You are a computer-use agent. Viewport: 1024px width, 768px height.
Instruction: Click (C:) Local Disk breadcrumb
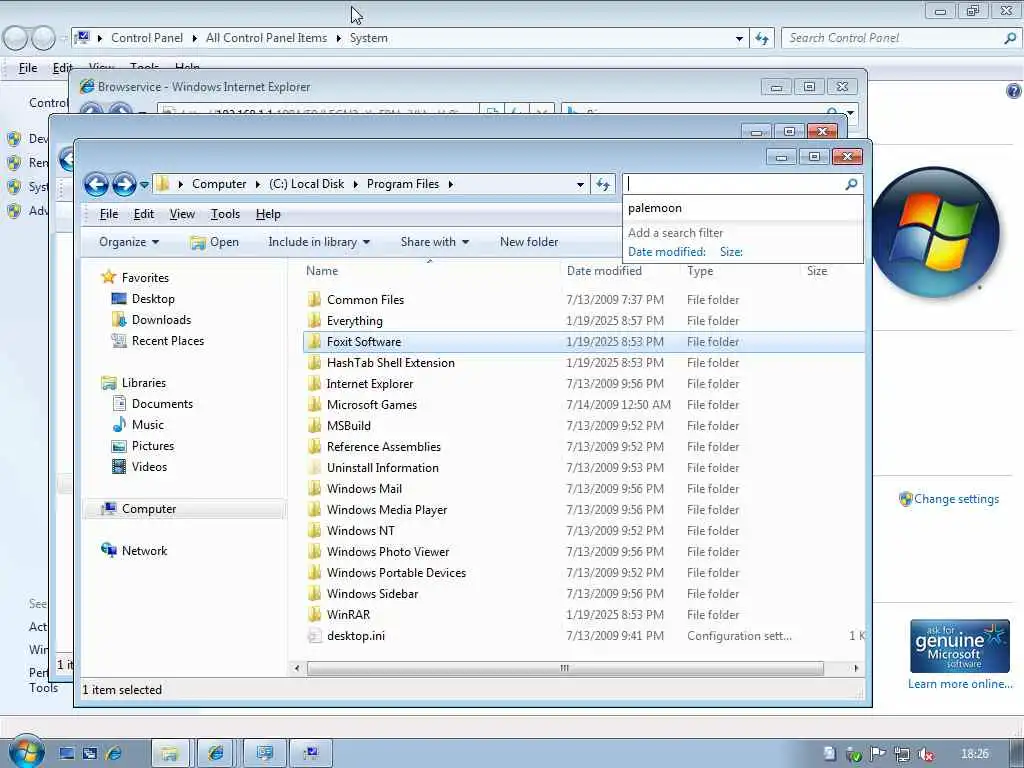point(306,185)
